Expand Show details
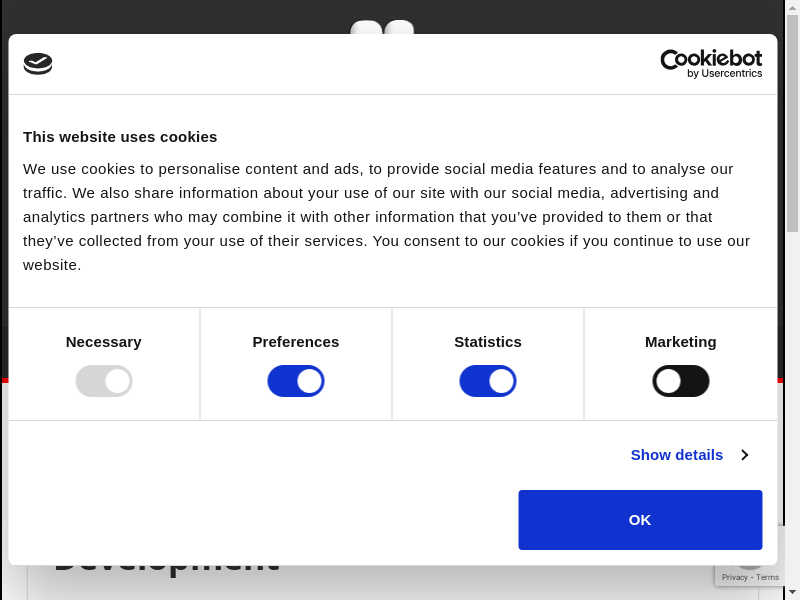800x600 pixels. [x=676, y=455]
